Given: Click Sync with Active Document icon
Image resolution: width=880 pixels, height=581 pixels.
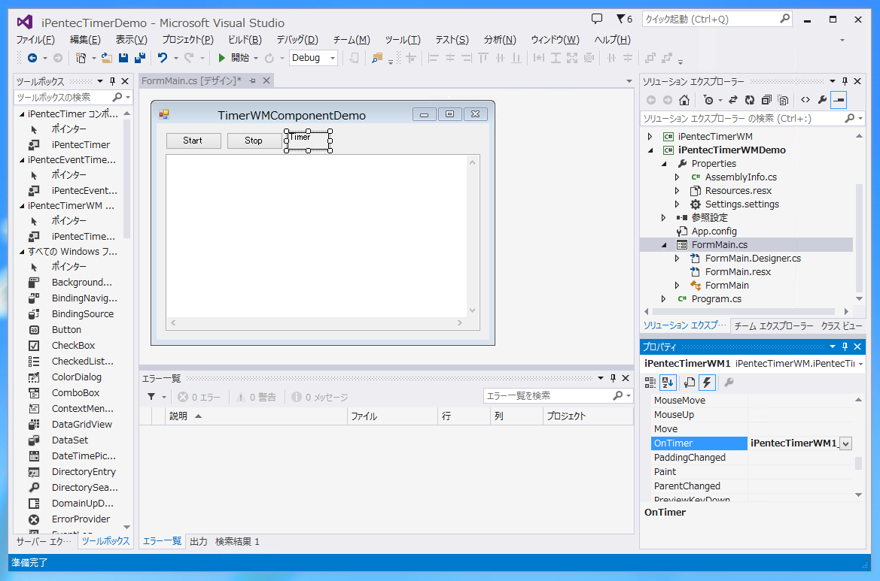Looking at the screenshot, I should (x=733, y=100).
